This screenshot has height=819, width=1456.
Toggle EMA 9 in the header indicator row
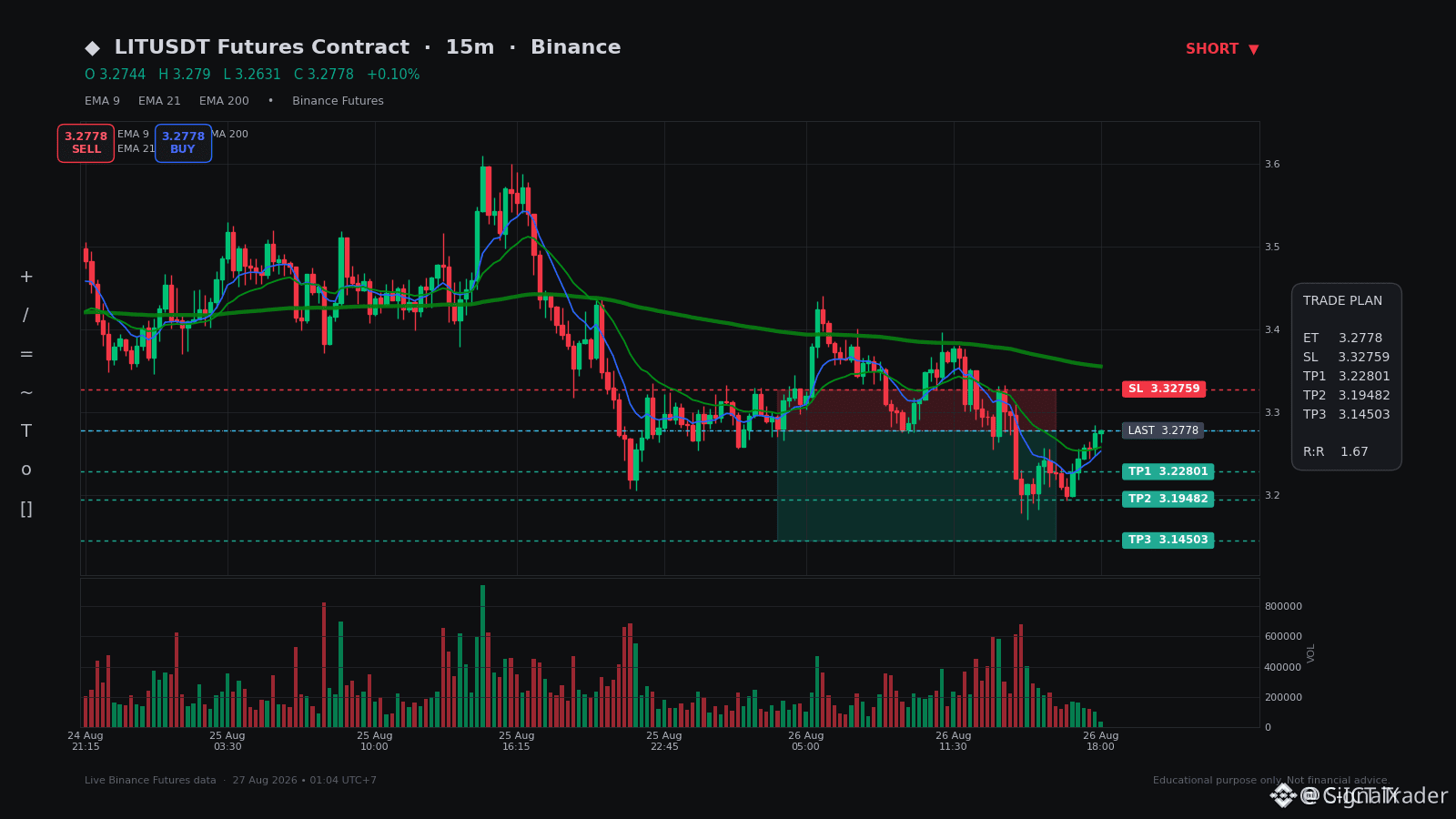click(102, 101)
